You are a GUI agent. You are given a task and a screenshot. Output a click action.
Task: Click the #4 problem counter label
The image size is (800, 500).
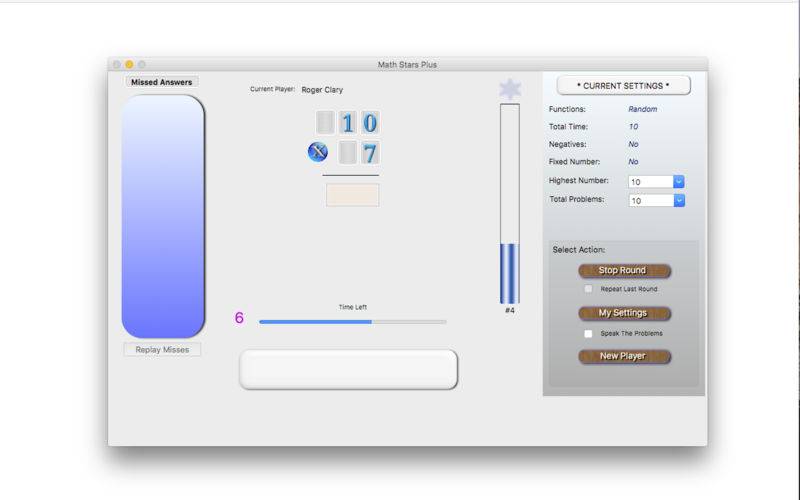[510, 310]
